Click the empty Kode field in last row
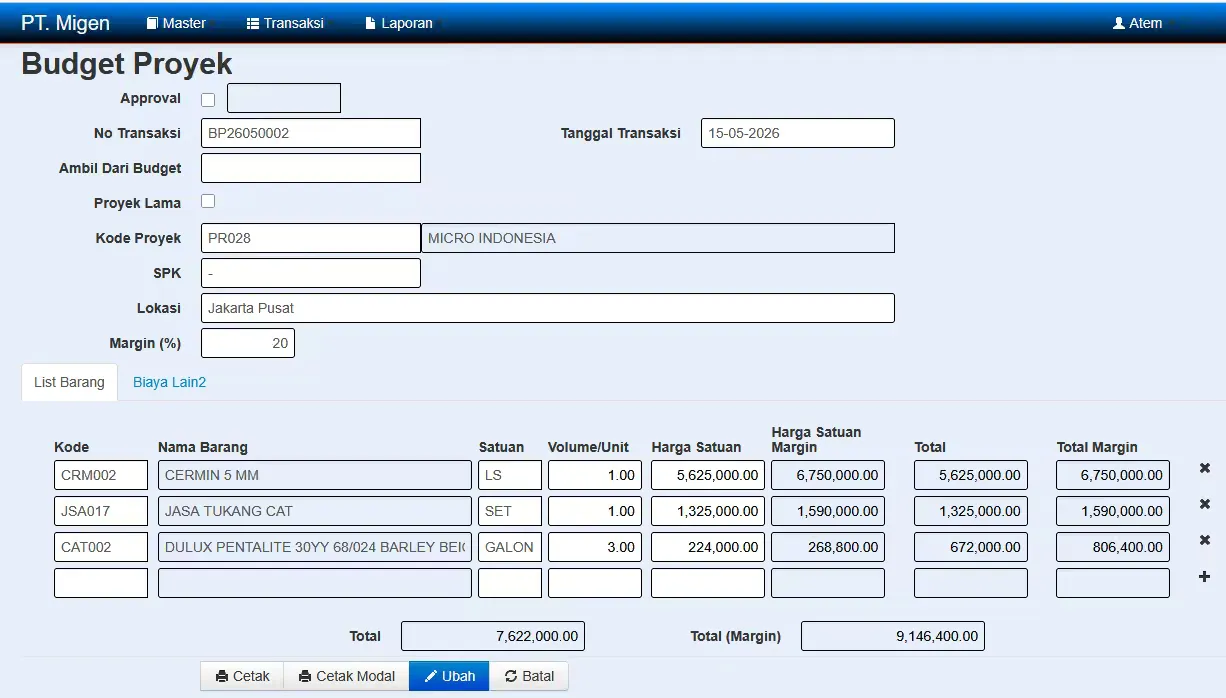Screen dimensions: 1226x698 point(101,583)
